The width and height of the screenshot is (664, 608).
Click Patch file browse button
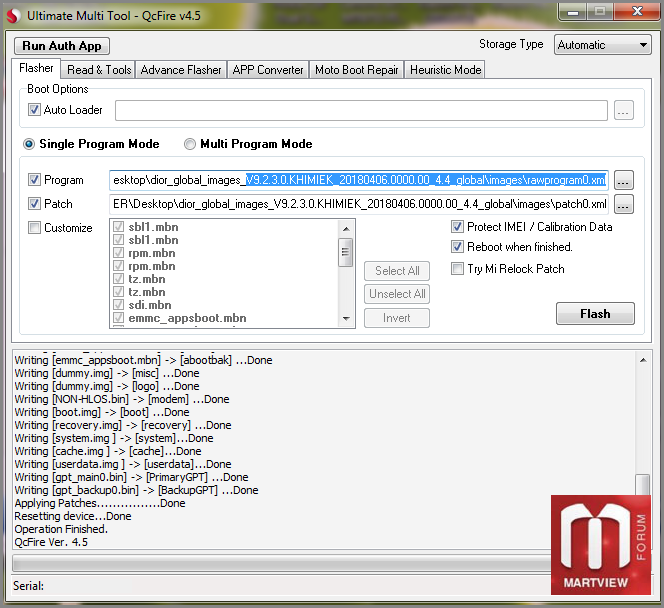pos(623,205)
